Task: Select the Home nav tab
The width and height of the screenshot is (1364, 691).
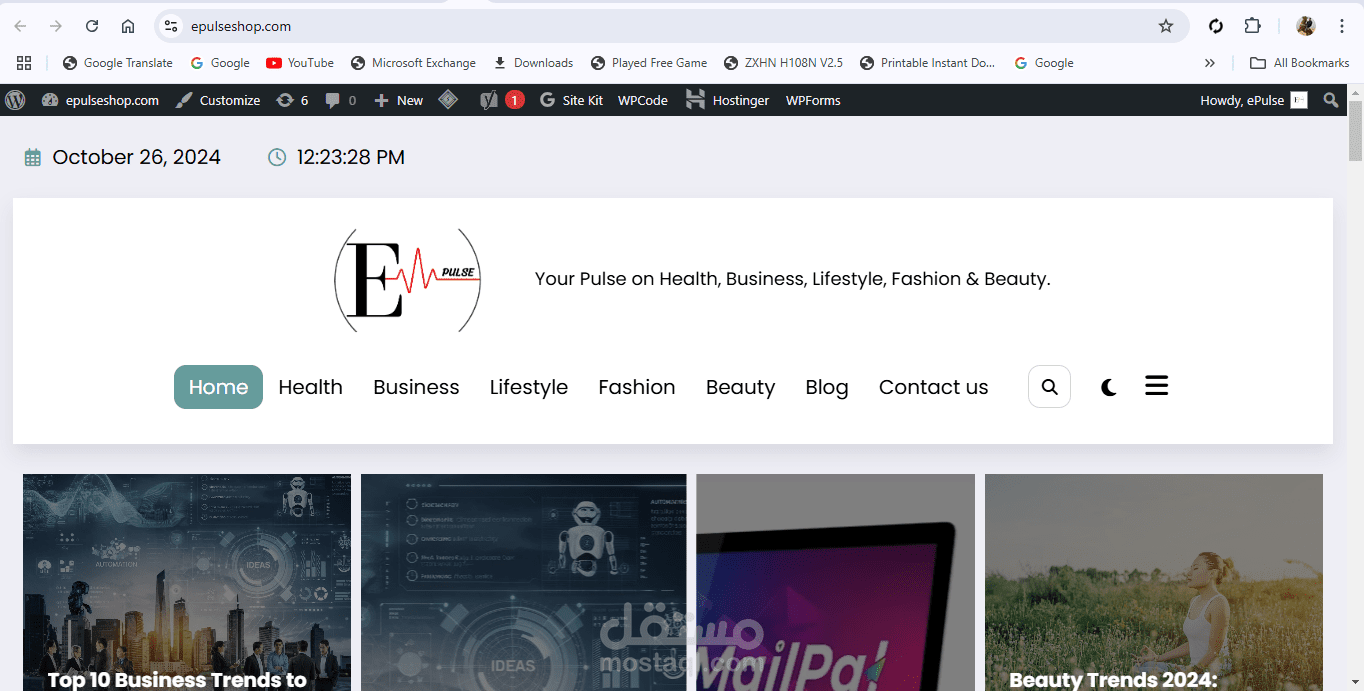Action: [218, 387]
